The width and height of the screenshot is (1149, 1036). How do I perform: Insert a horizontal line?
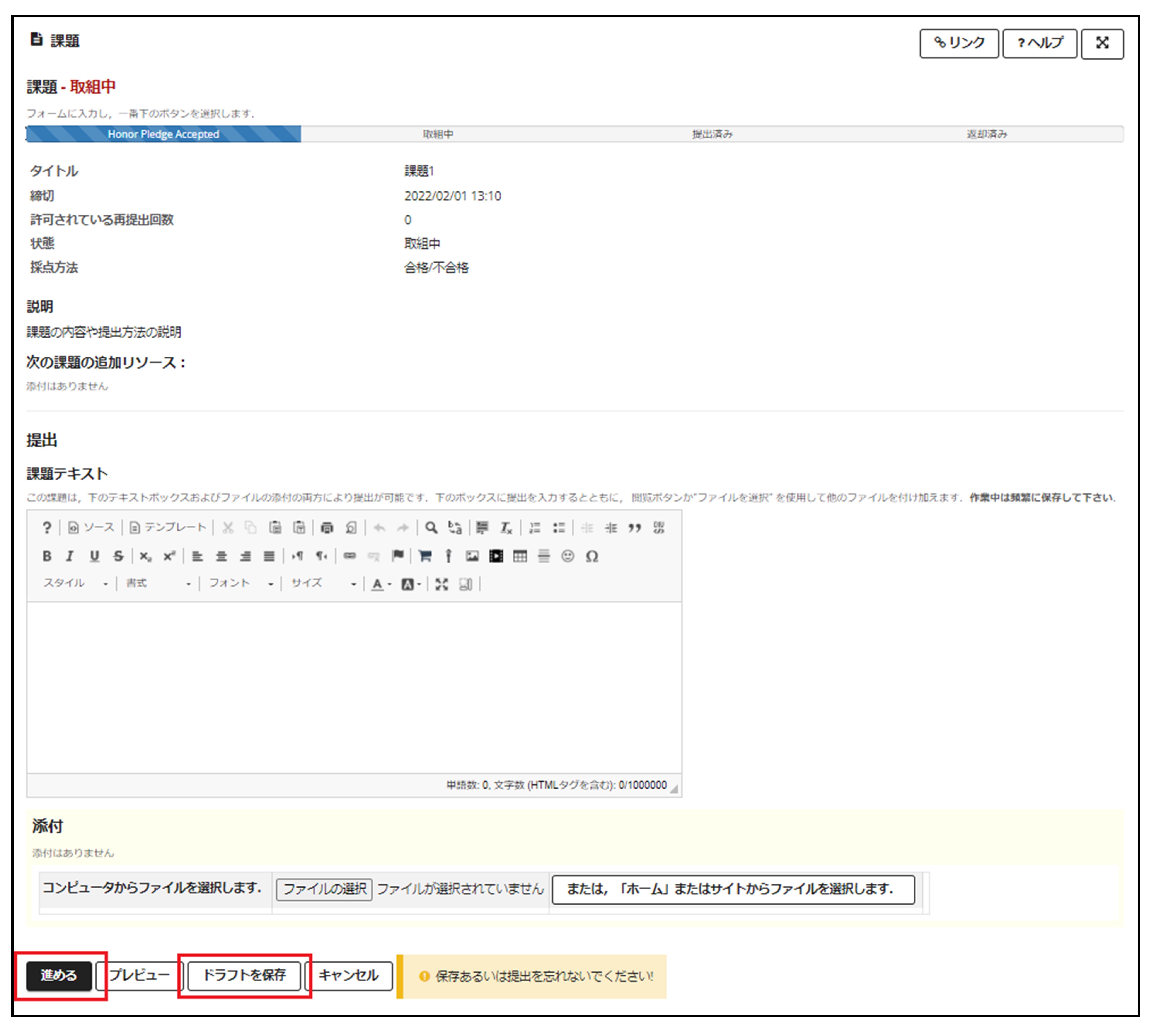tap(544, 556)
